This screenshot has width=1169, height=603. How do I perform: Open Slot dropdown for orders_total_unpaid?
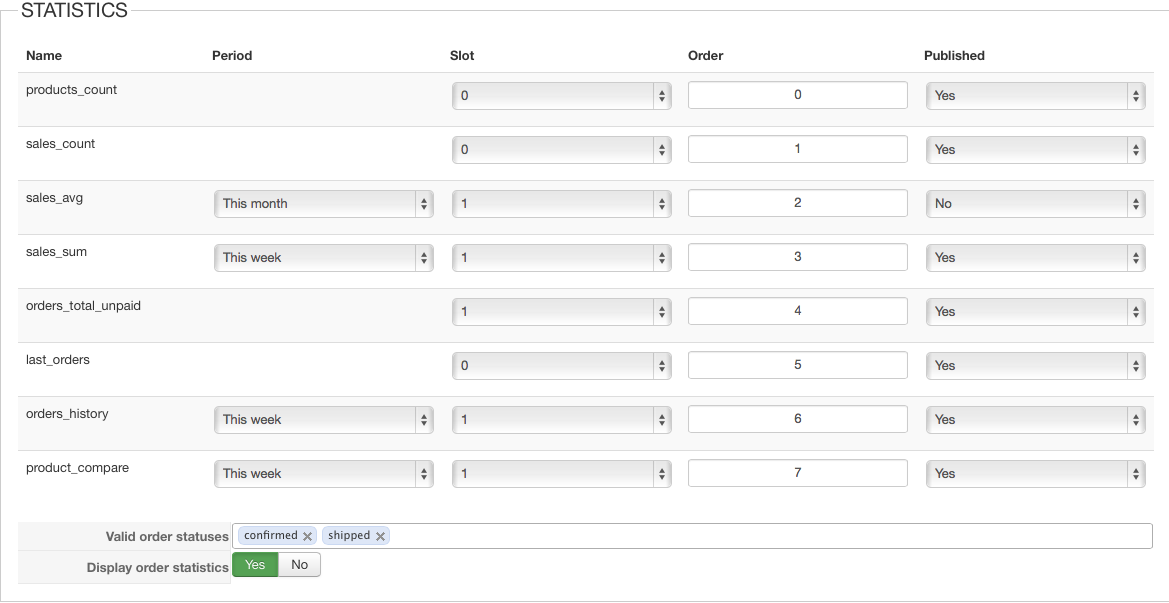(x=561, y=312)
